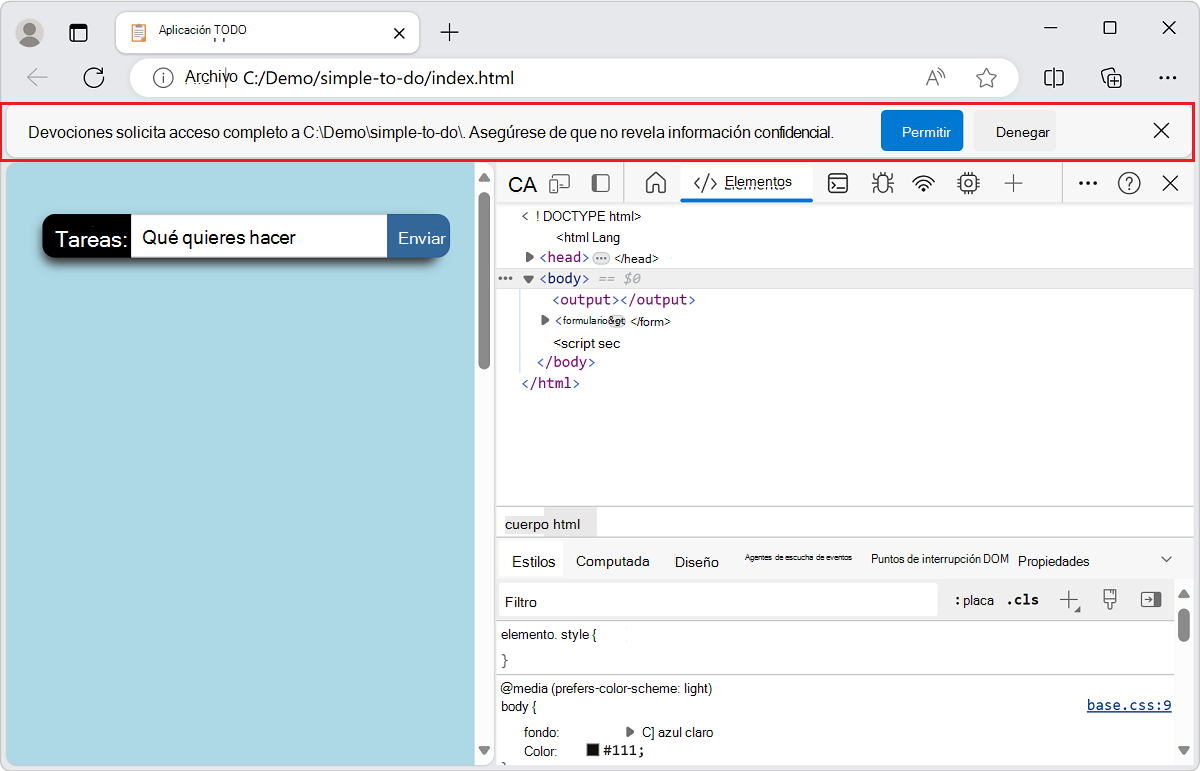Collapse the body element in the DOM tree
Image resolution: width=1200 pixels, height=771 pixels.
529,278
